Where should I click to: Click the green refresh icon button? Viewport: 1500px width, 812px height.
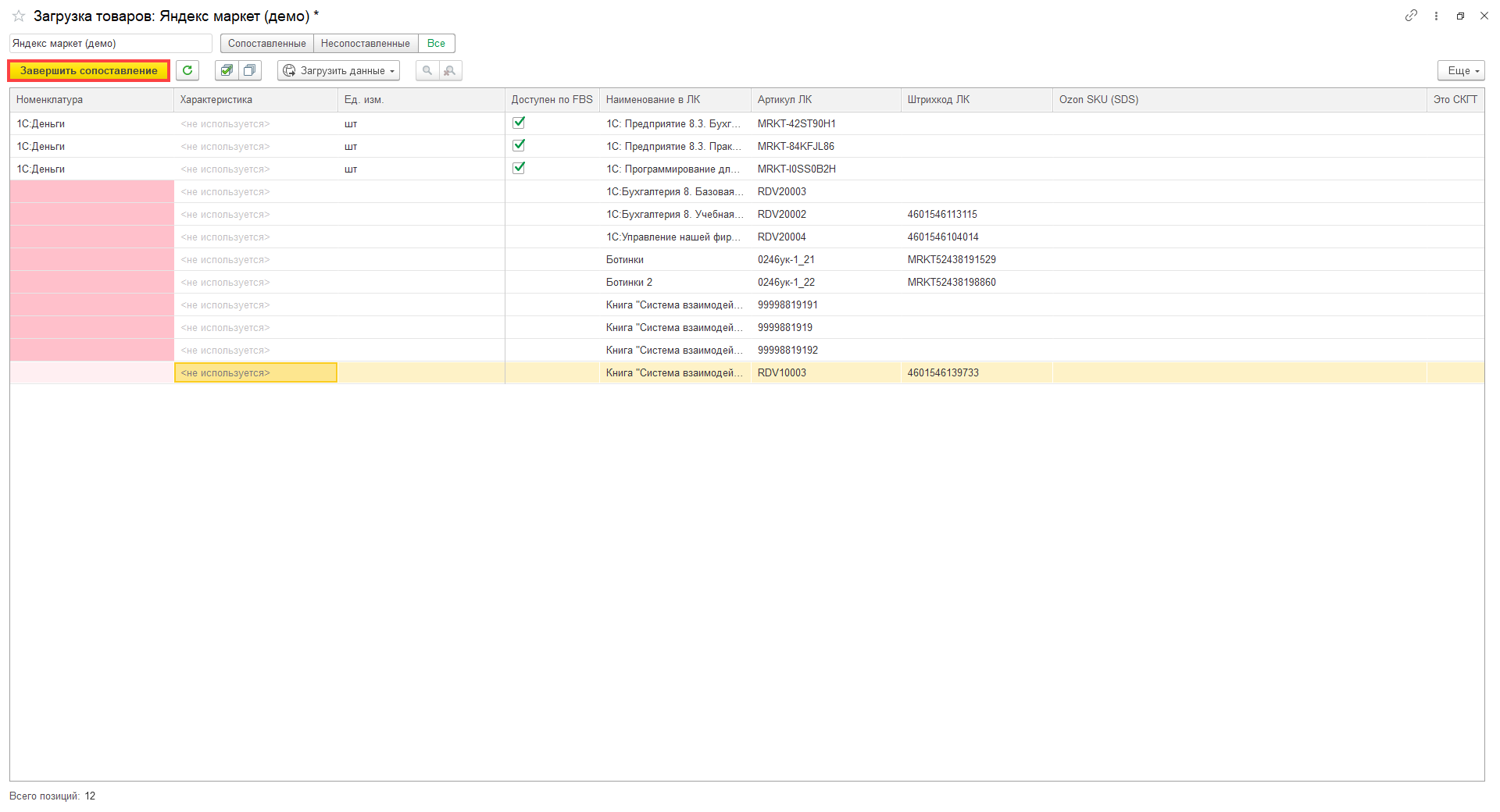(187, 70)
